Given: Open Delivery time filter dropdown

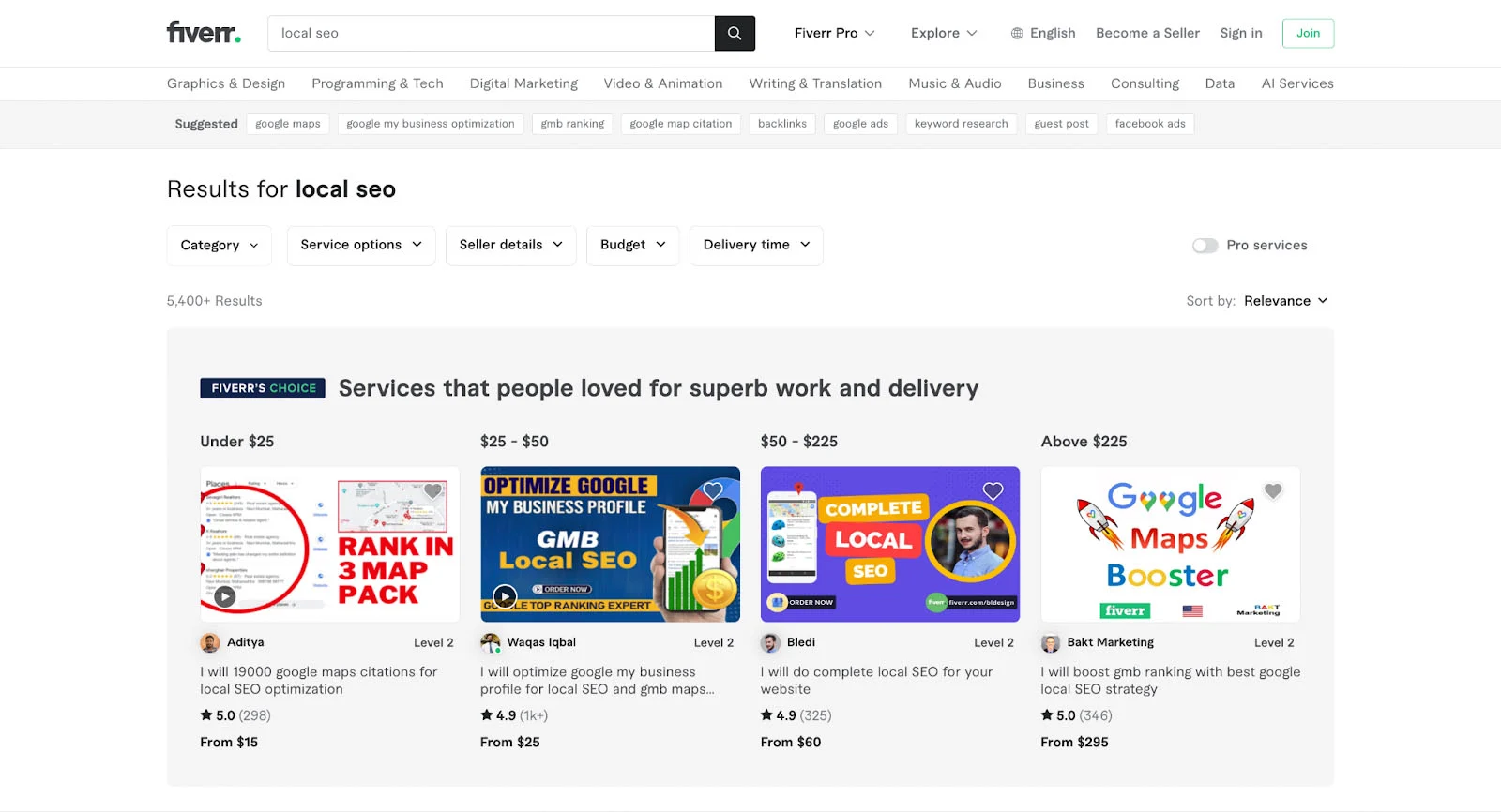Looking at the screenshot, I should pos(756,246).
